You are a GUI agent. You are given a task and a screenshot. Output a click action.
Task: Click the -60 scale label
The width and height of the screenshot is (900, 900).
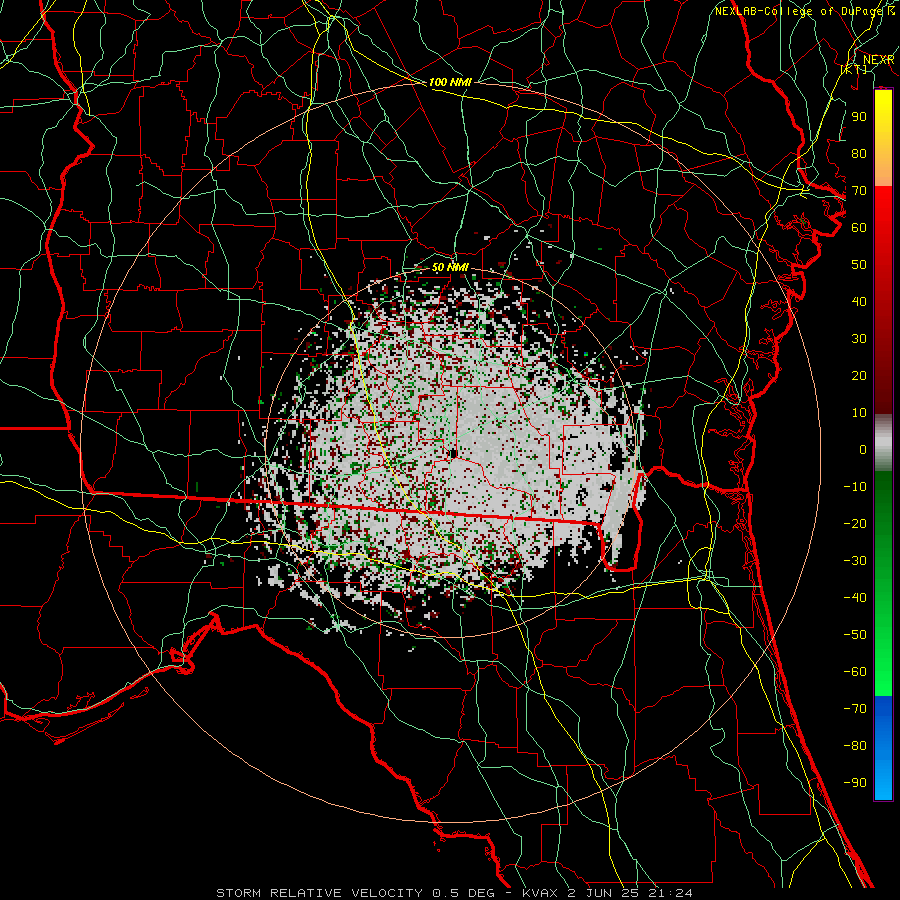point(855,672)
